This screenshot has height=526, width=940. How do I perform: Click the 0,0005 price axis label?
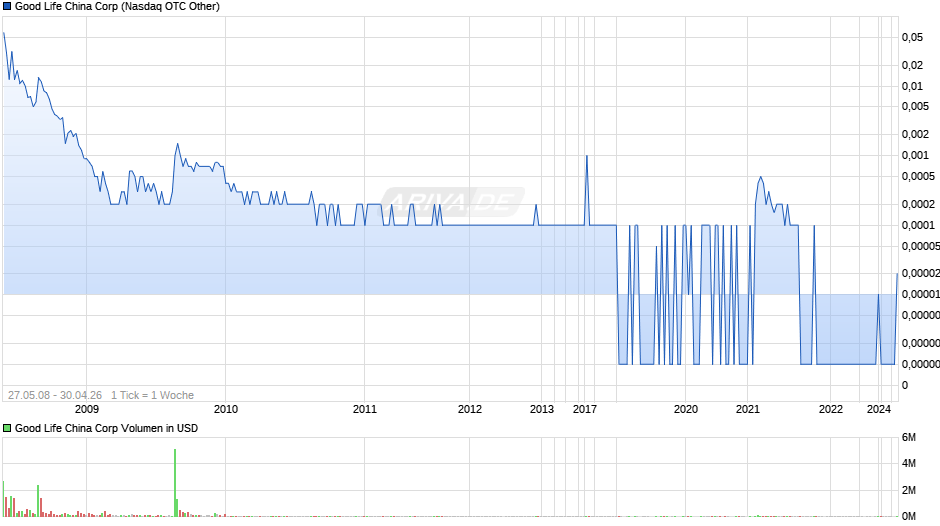point(918,176)
